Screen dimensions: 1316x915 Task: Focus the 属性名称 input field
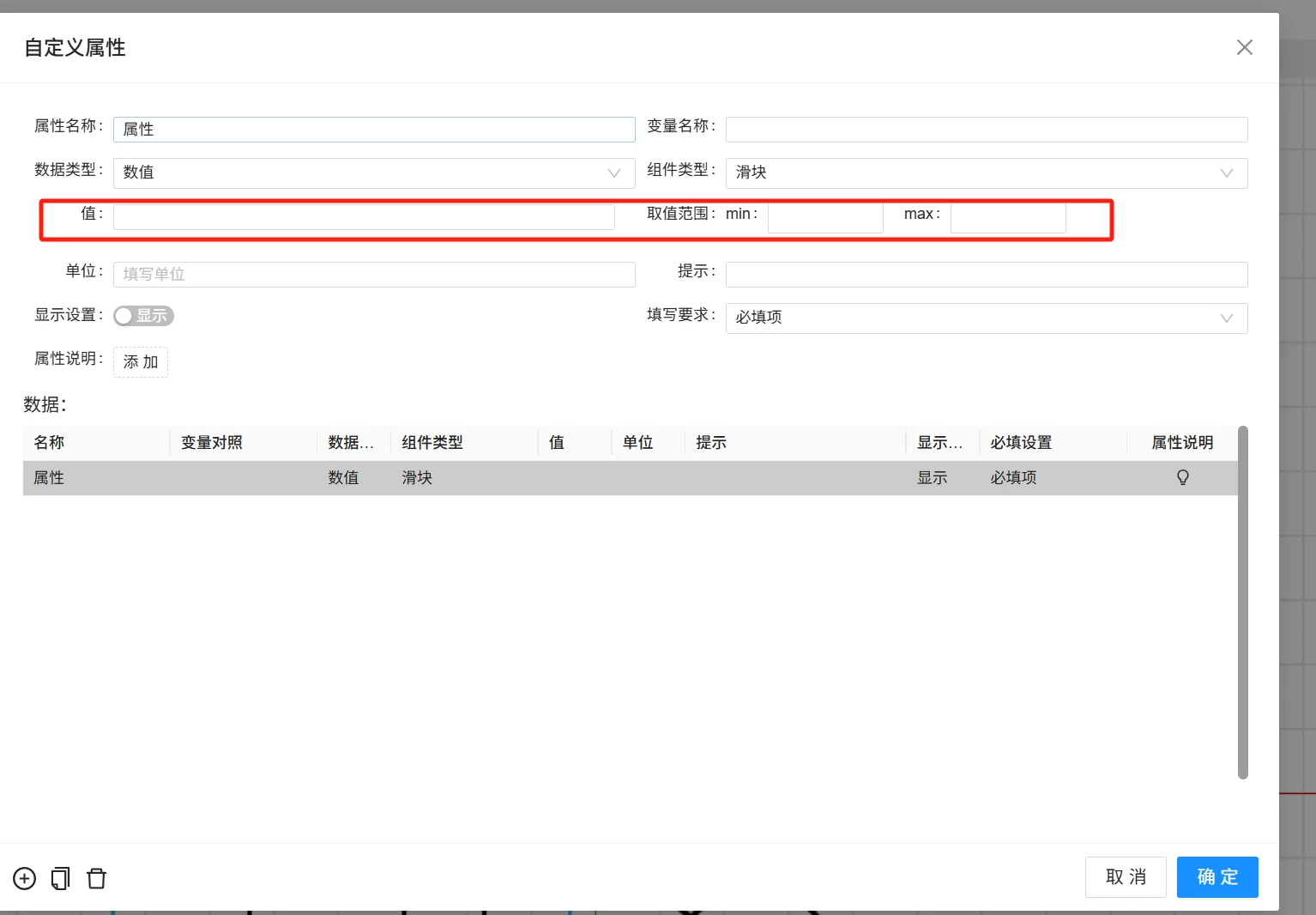click(374, 130)
